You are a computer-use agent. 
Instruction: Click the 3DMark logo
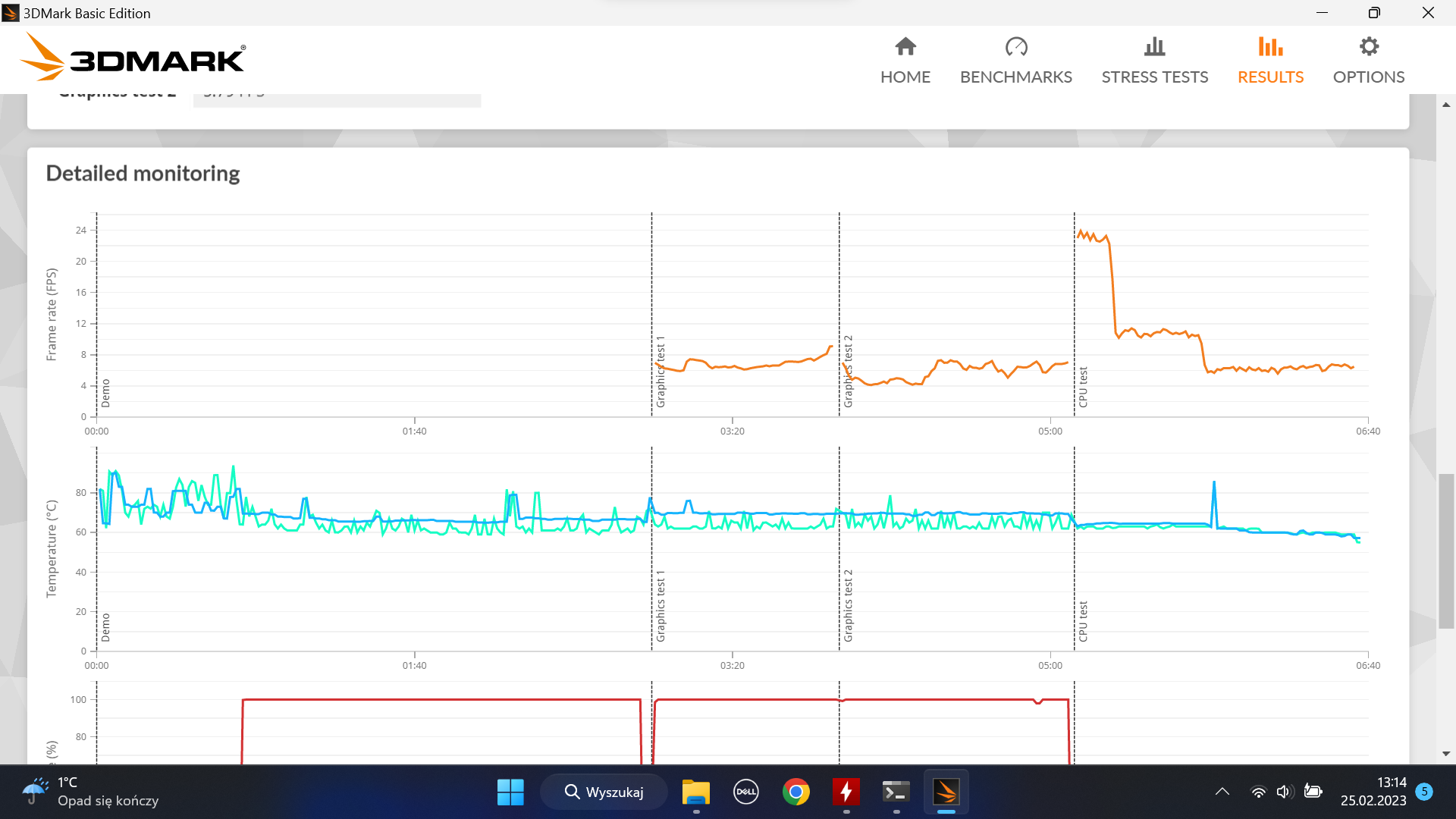click(x=133, y=58)
